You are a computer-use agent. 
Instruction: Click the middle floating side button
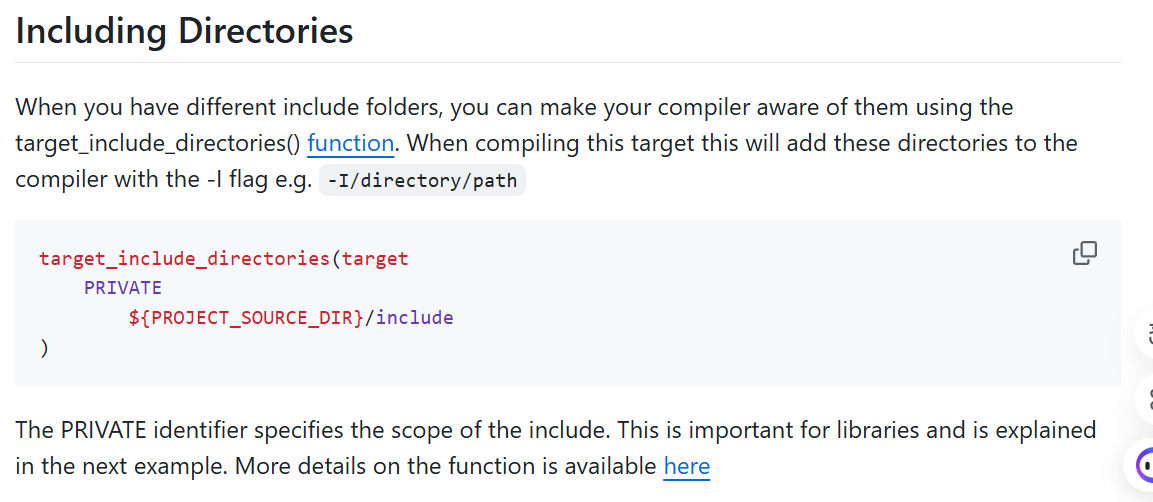pos(1144,399)
